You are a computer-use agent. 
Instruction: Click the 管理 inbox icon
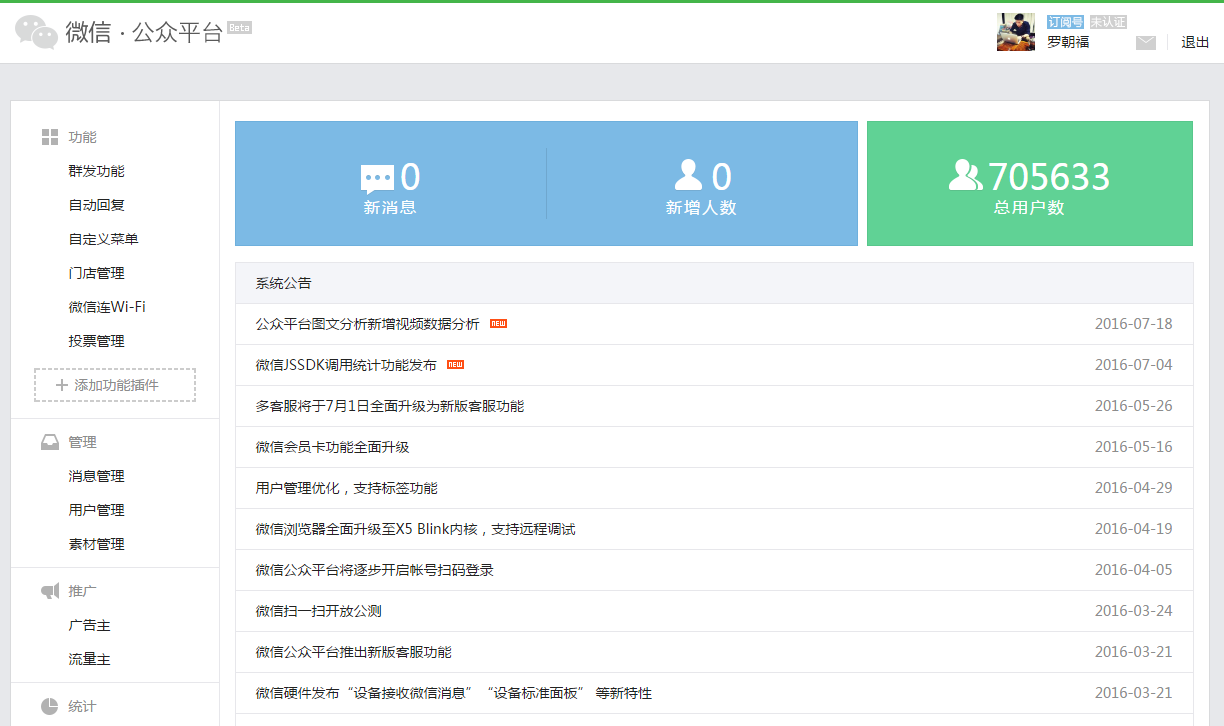pos(50,442)
